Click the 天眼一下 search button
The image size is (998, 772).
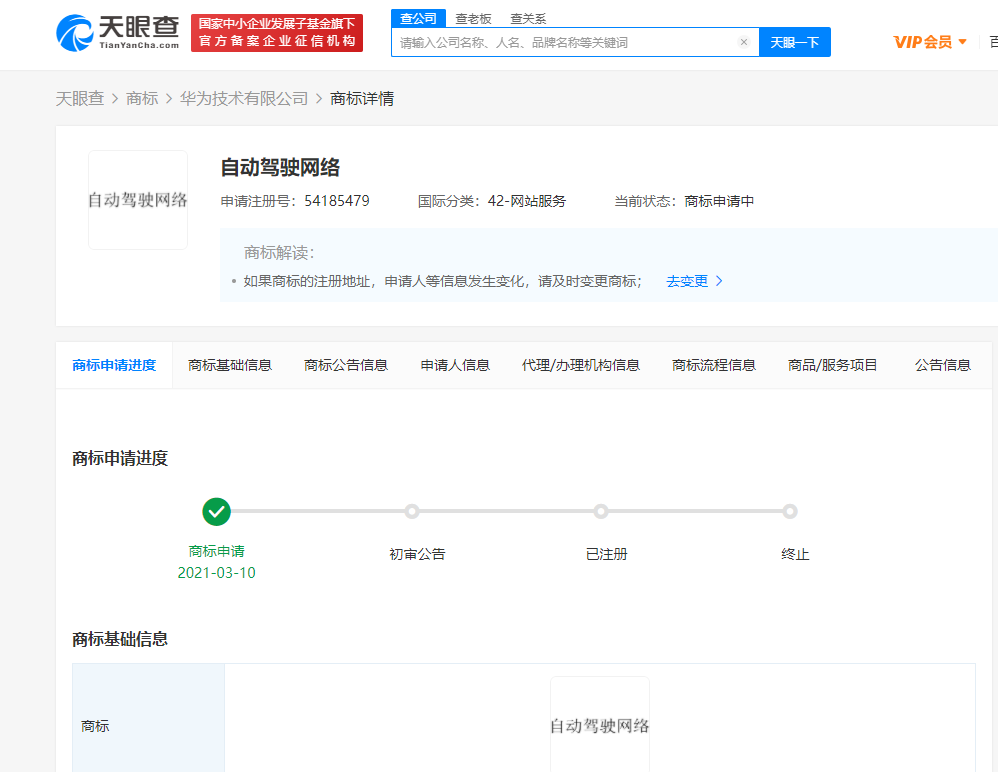click(x=795, y=42)
